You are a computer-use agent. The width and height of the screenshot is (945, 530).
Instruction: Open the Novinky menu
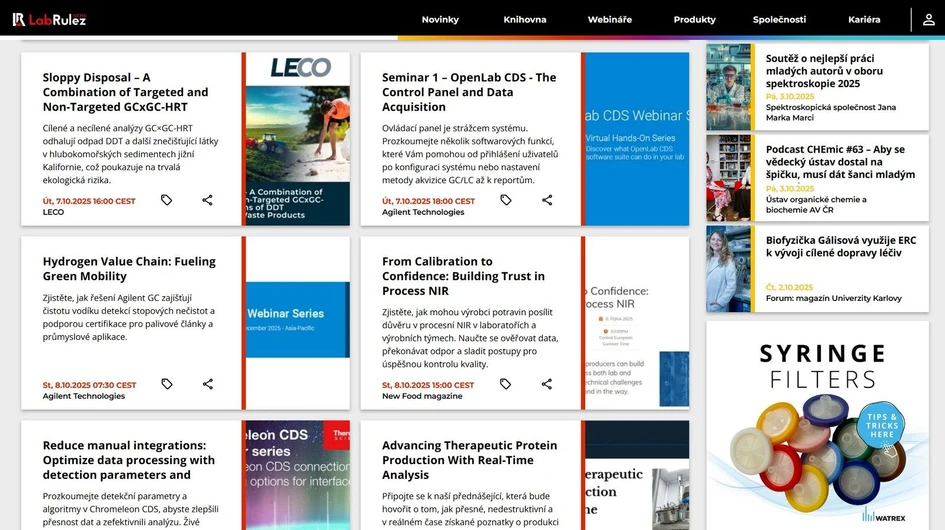440,19
